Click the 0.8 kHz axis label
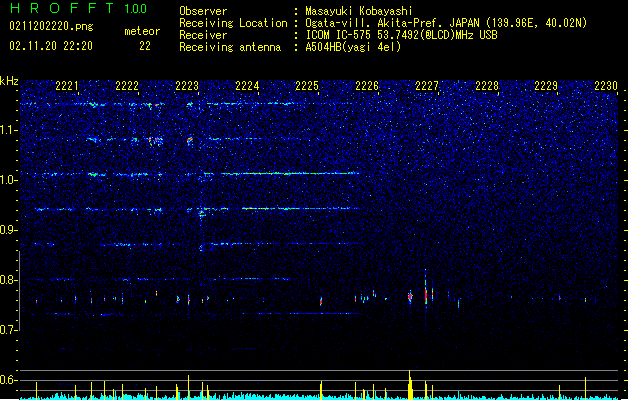The image size is (629, 400). (x=8, y=280)
